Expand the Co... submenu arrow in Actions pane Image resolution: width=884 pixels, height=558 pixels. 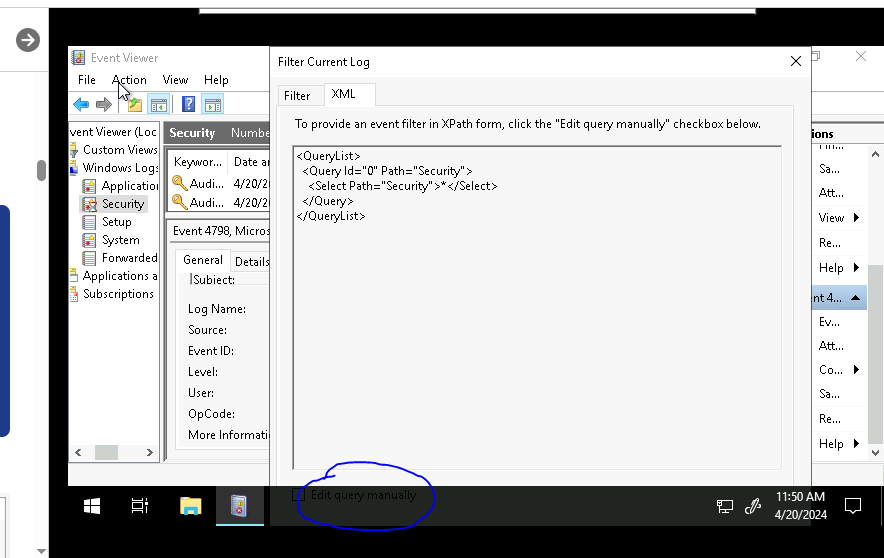(x=856, y=370)
